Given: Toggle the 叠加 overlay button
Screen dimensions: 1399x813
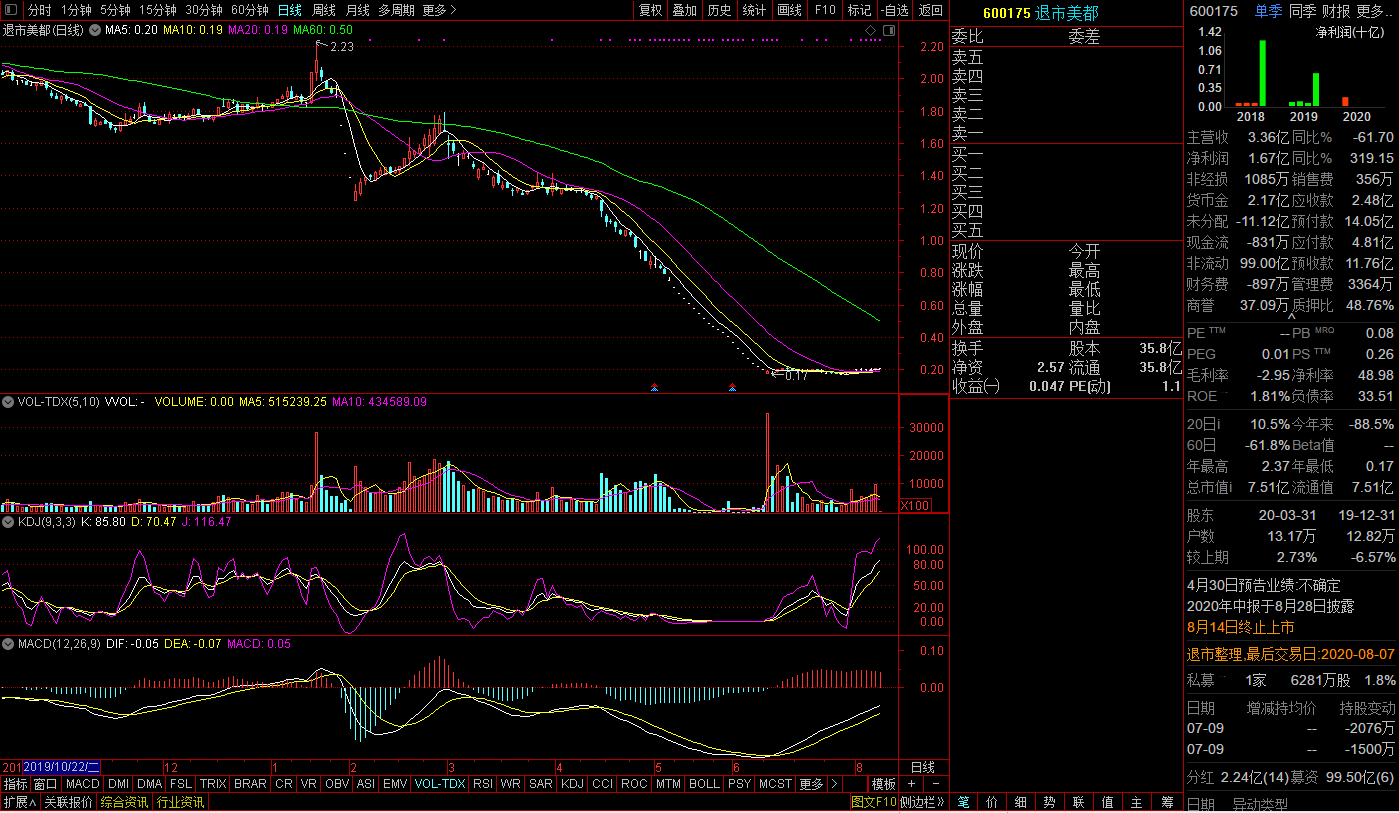Looking at the screenshot, I should 684,10.
